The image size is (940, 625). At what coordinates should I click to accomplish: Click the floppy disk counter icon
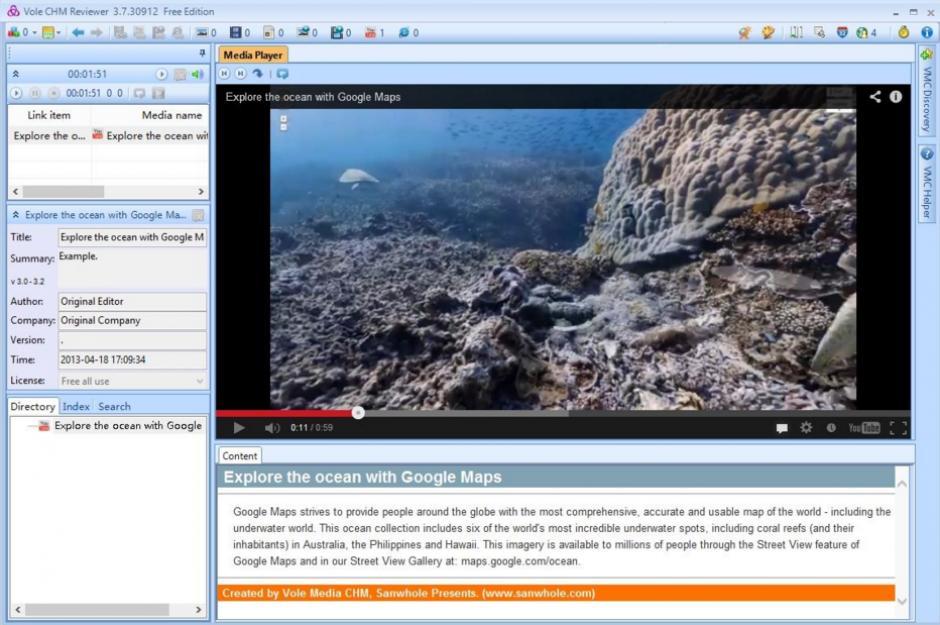pos(236,32)
